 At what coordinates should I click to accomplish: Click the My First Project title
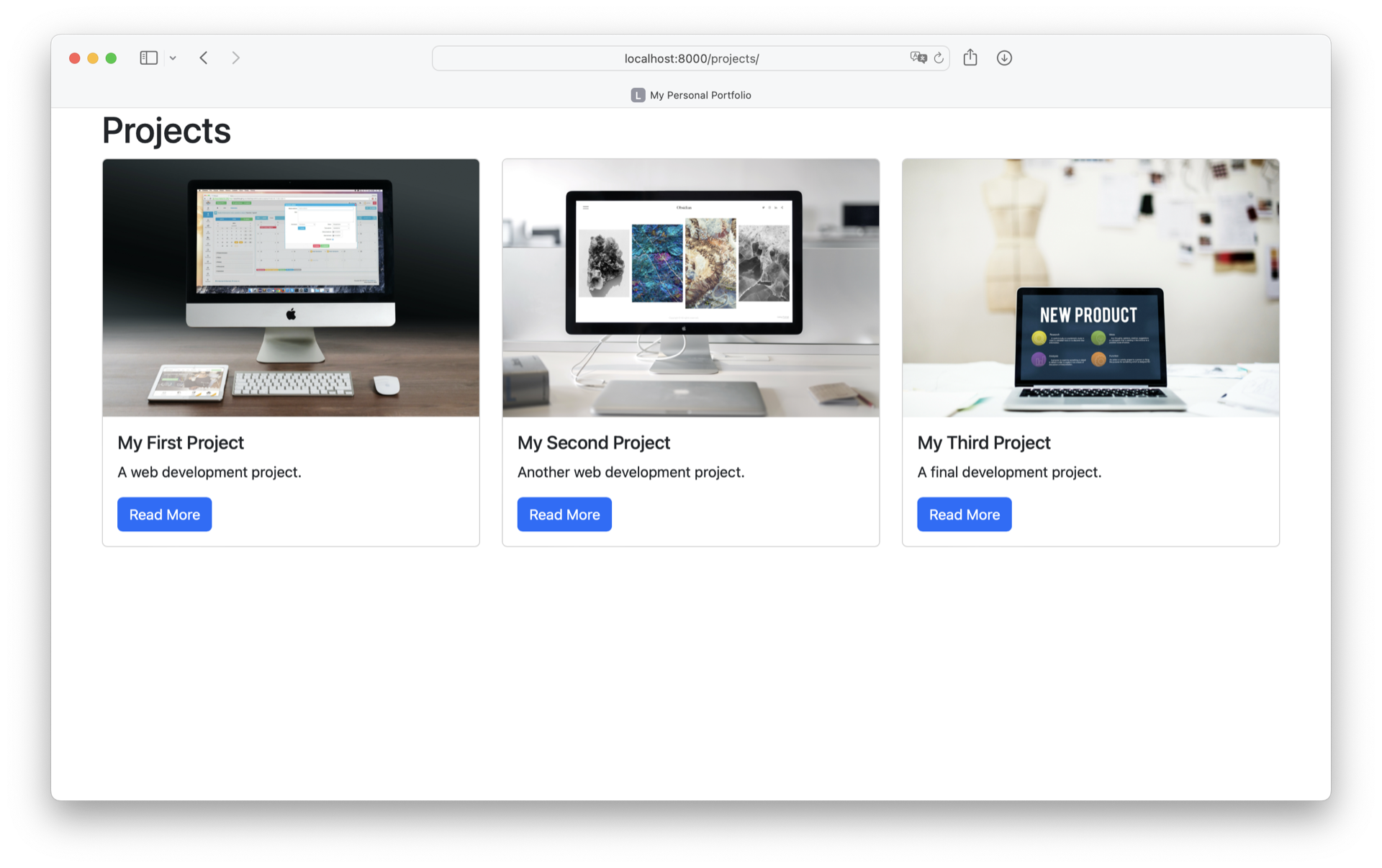(x=181, y=443)
